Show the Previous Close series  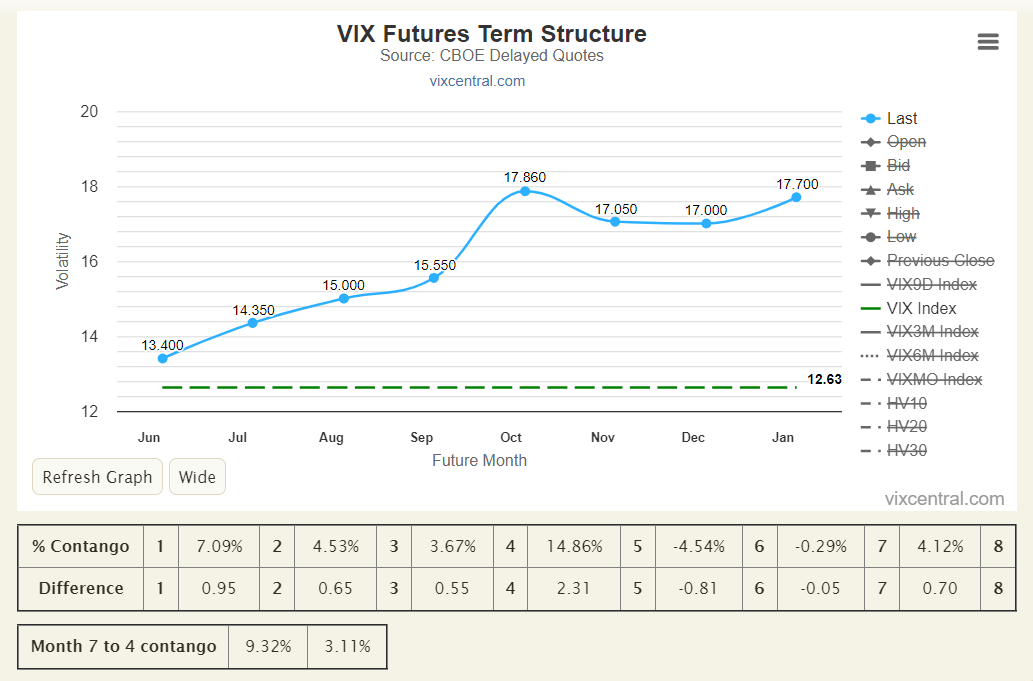[940, 261]
